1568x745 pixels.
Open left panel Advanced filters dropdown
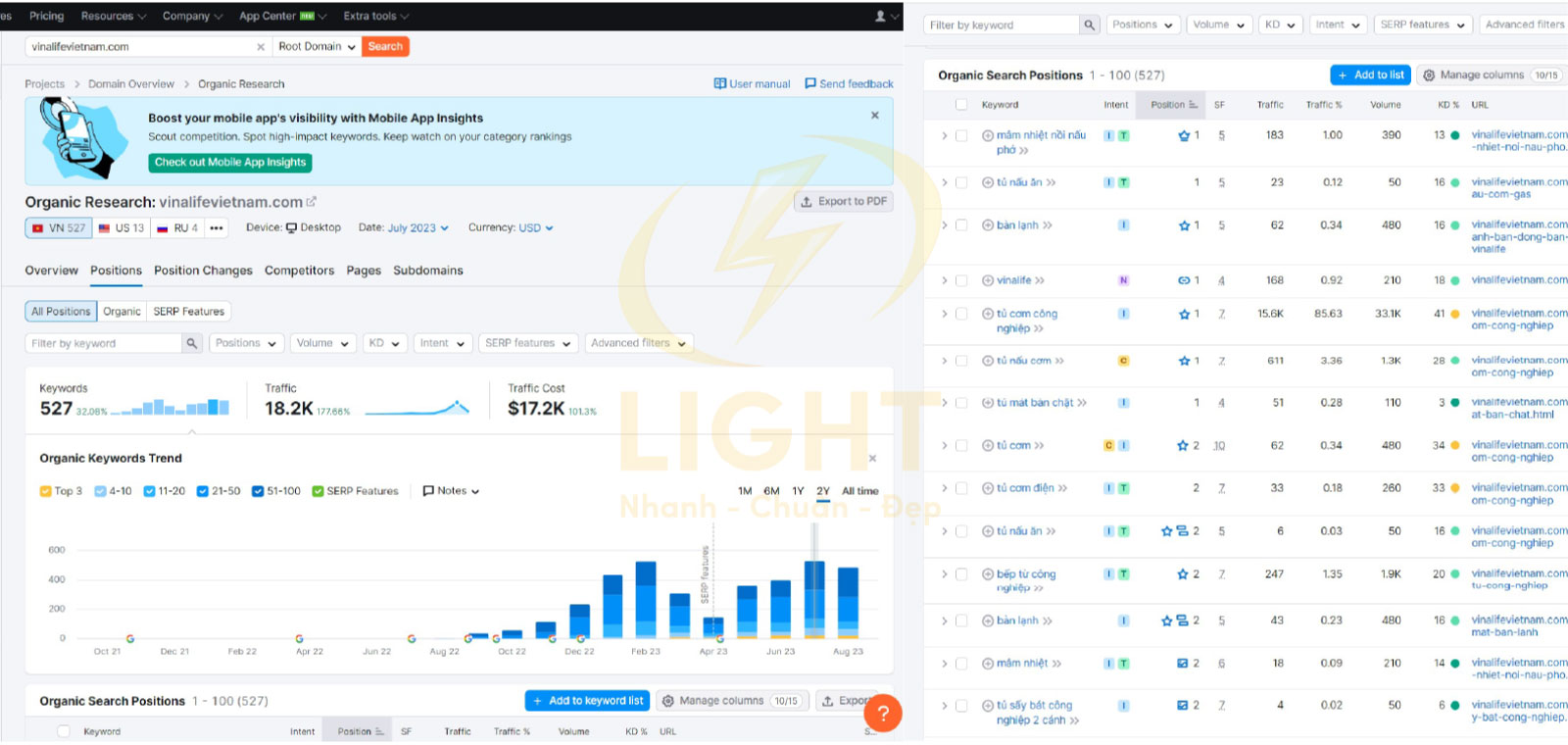pos(639,343)
